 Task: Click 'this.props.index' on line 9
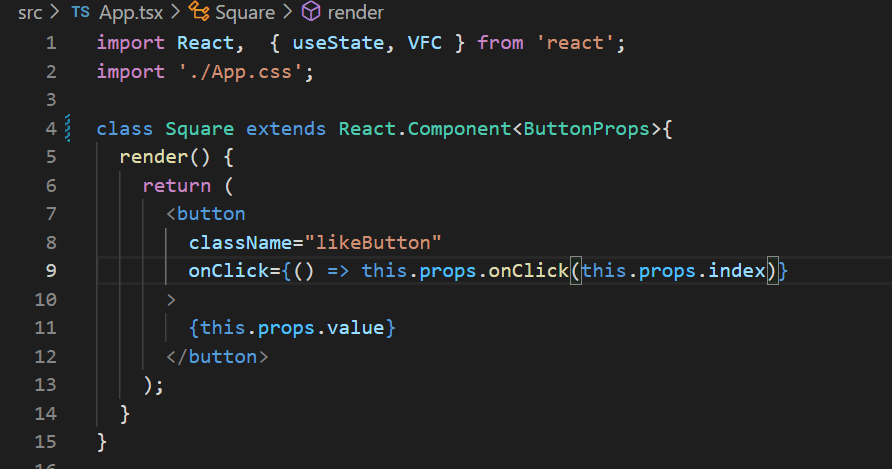coord(674,271)
